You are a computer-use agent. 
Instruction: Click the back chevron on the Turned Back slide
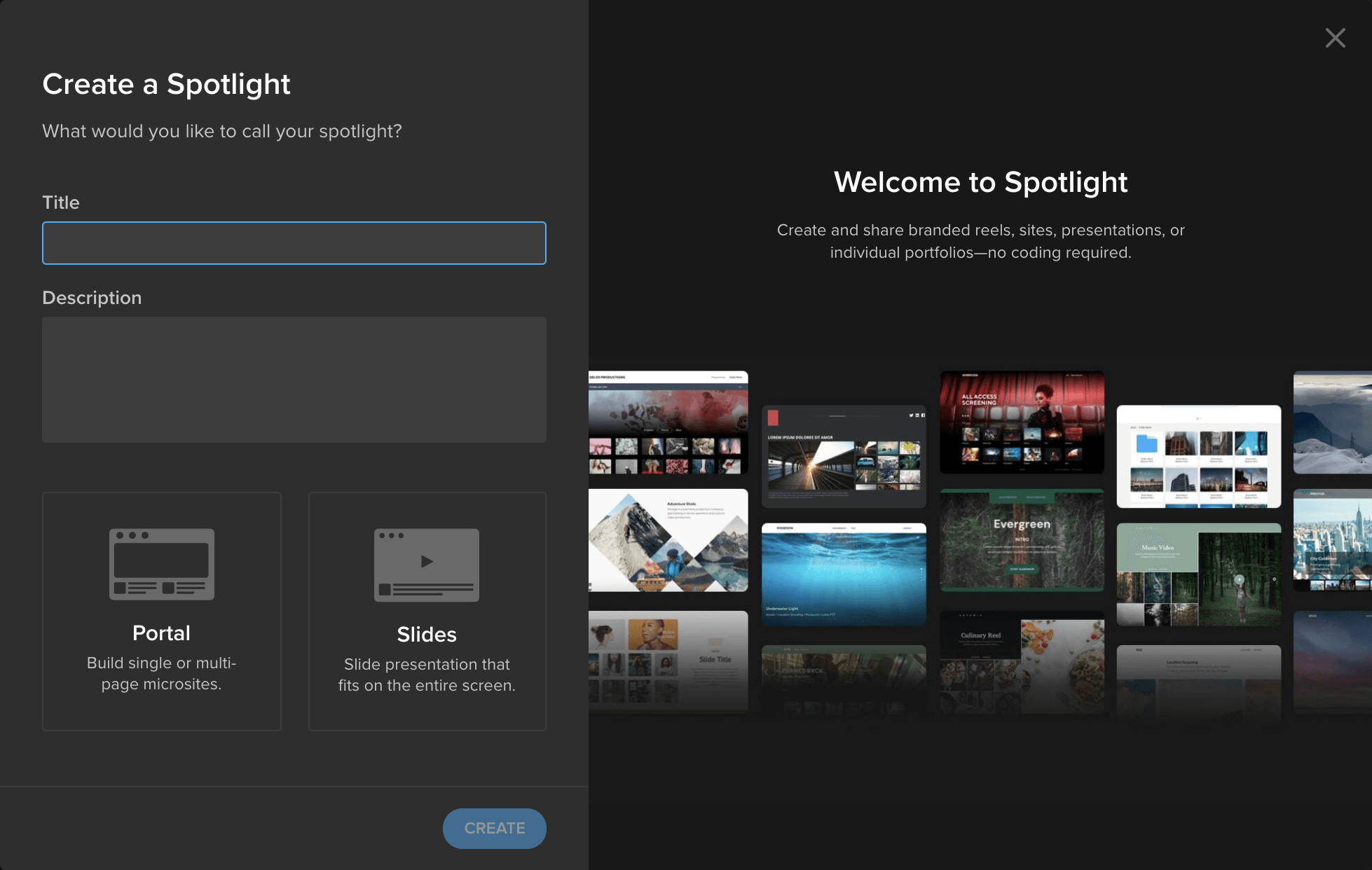coord(766,672)
